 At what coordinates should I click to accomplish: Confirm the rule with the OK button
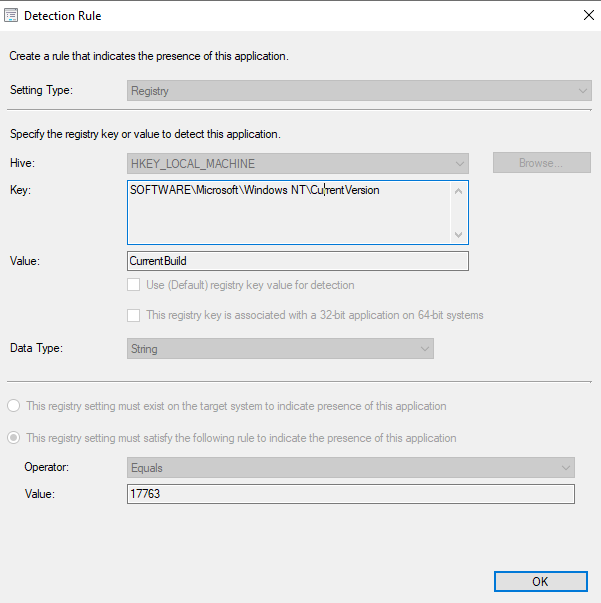tap(541, 581)
